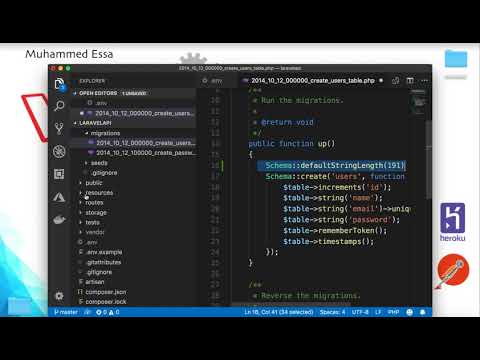The image size is (480, 360).
Task: Open composer.json in explorer
Action: [x=133, y=292]
